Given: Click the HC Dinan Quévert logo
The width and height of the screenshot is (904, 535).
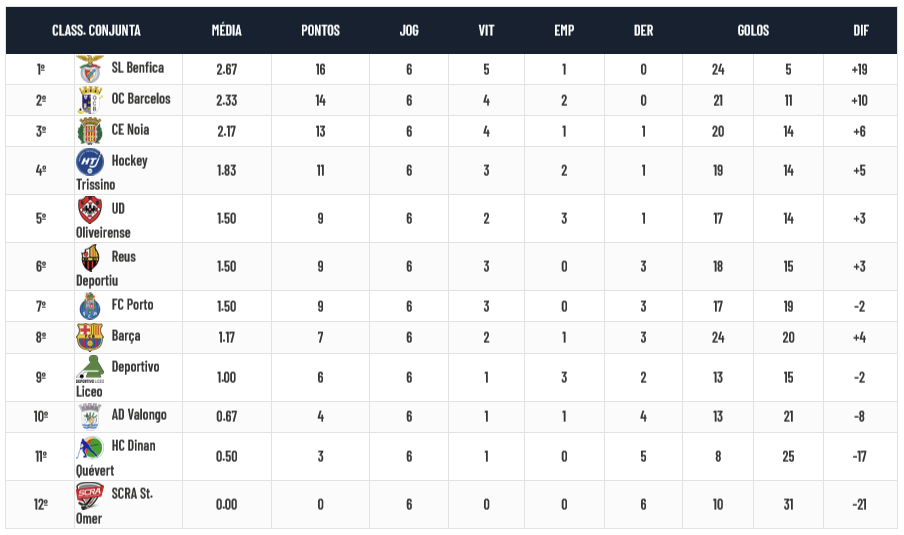Looking at the screenshot, I should [90, 448].
